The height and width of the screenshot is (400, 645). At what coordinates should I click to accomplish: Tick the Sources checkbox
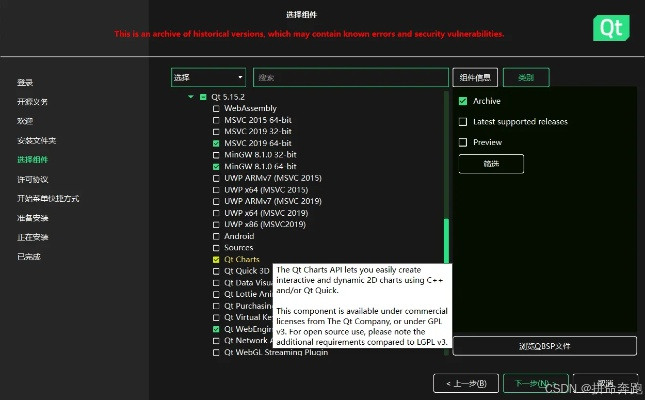[x=216, y=248]
